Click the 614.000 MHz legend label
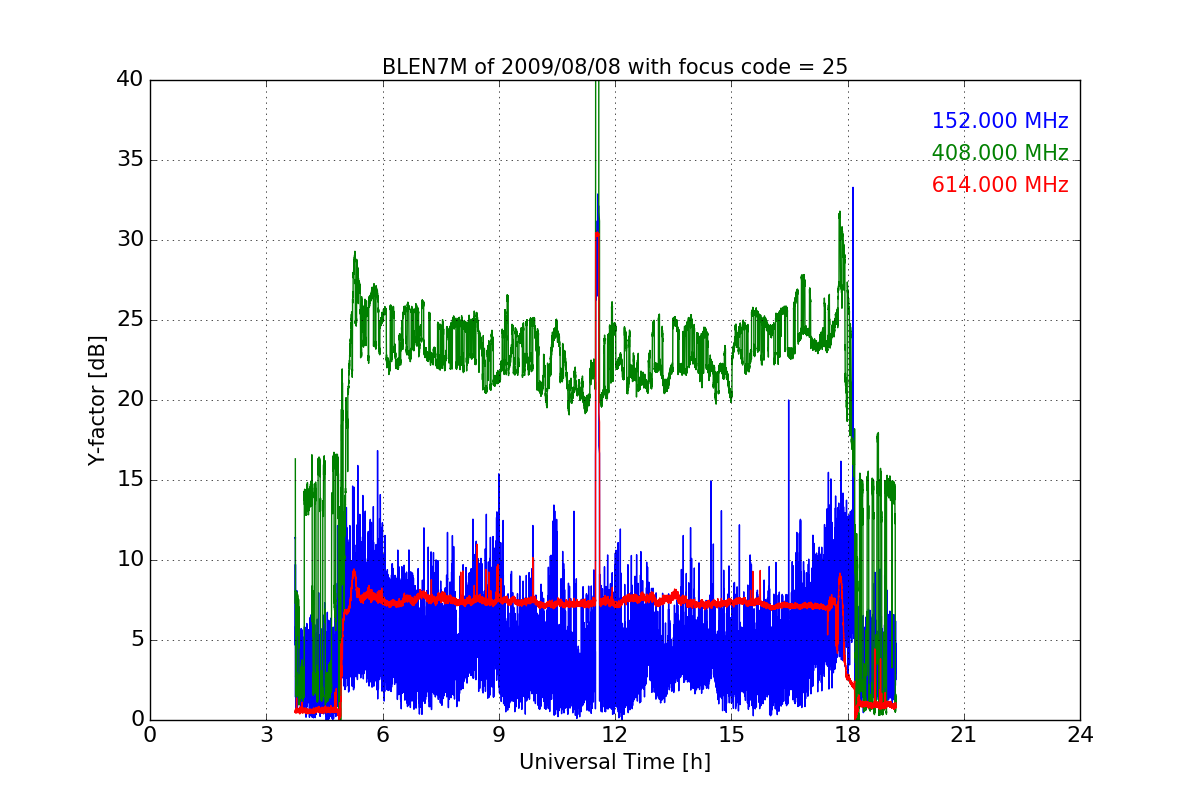The height and width of the screenshot is (800, 1200). (1000, 185)
